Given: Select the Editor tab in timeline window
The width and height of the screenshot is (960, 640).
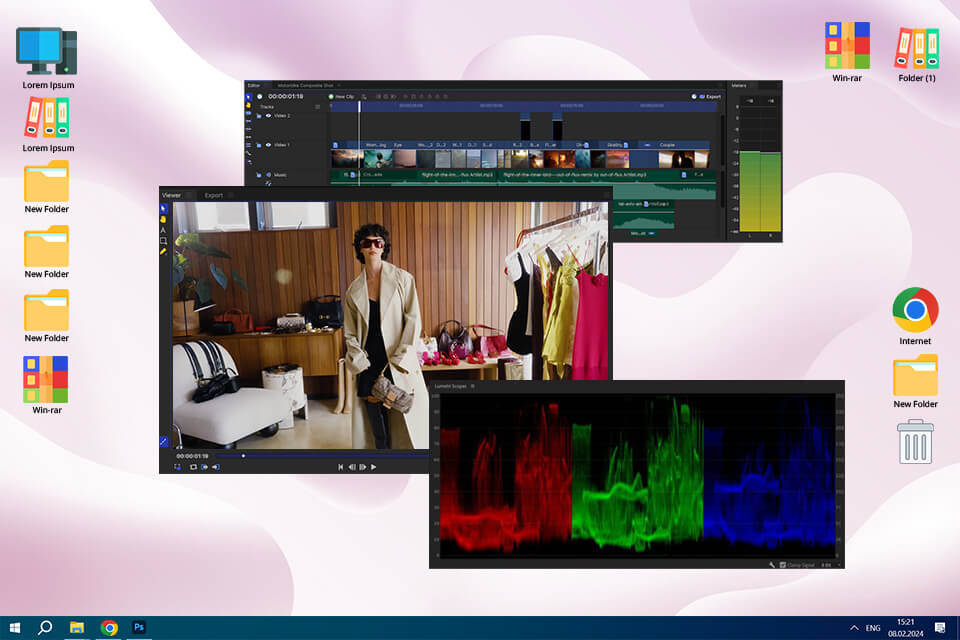Looking at the screenshot, I should (253, 85).
